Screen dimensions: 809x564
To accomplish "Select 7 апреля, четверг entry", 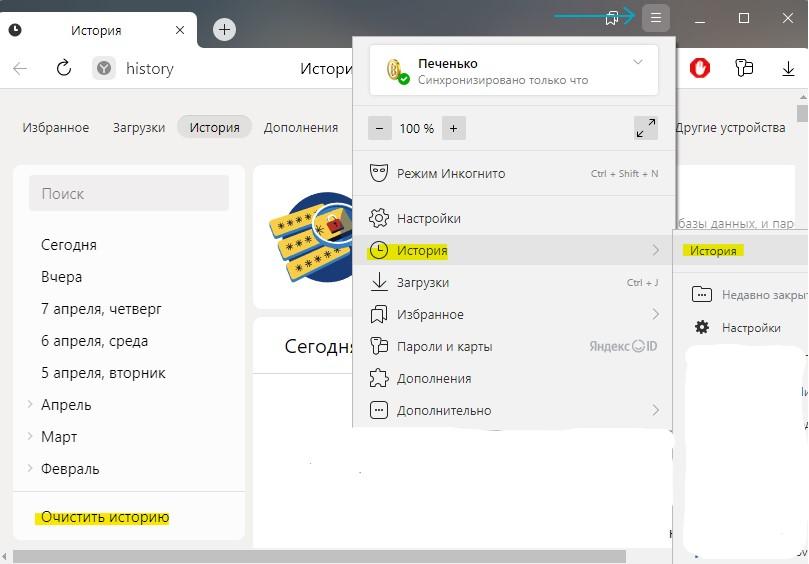I will click(101, 309).
